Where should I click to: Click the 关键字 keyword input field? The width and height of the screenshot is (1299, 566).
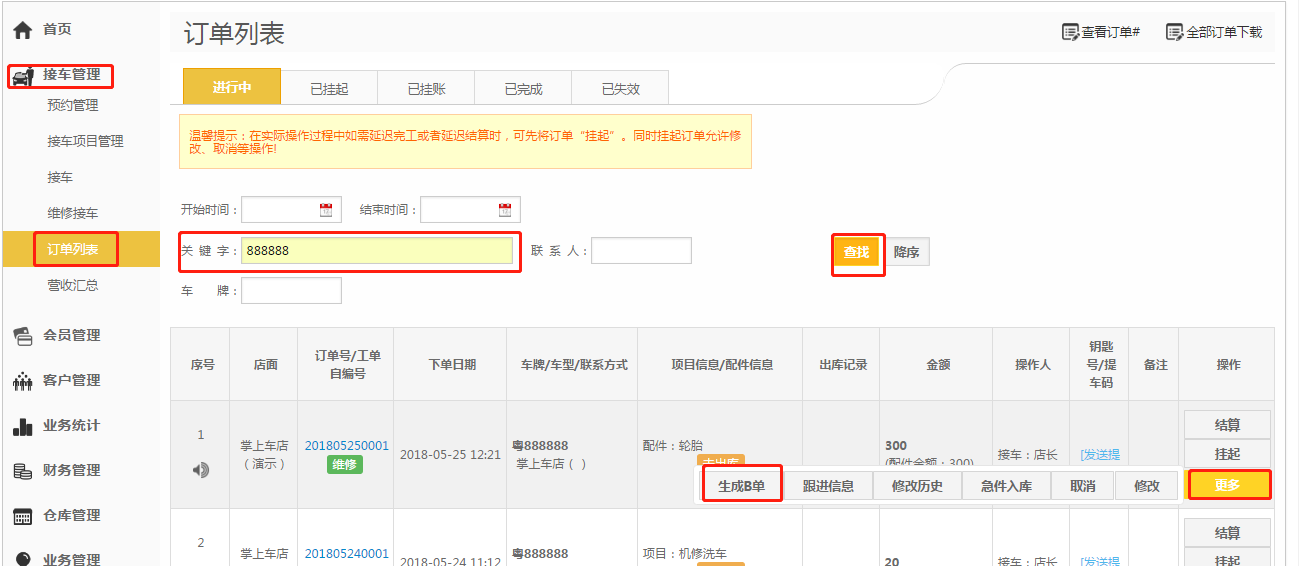tap(377, 251)
